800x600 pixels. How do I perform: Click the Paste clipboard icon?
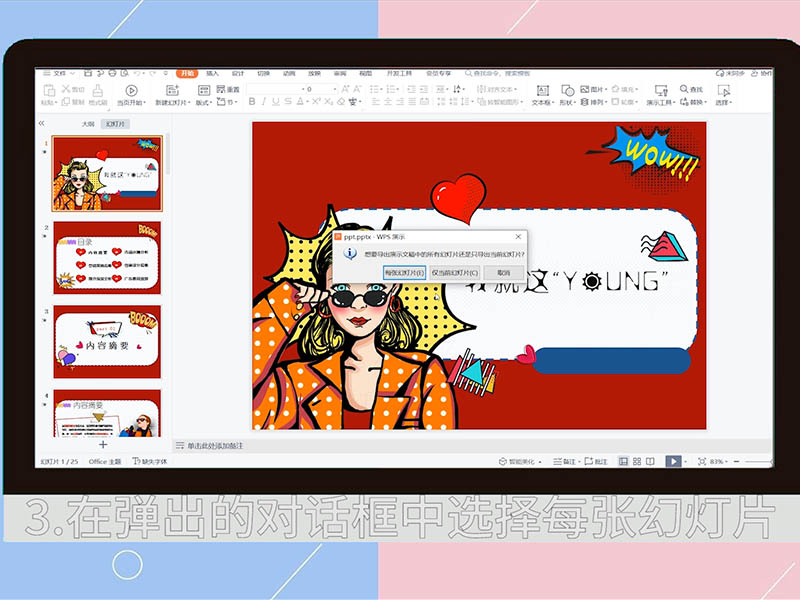[x=49, y=91]
